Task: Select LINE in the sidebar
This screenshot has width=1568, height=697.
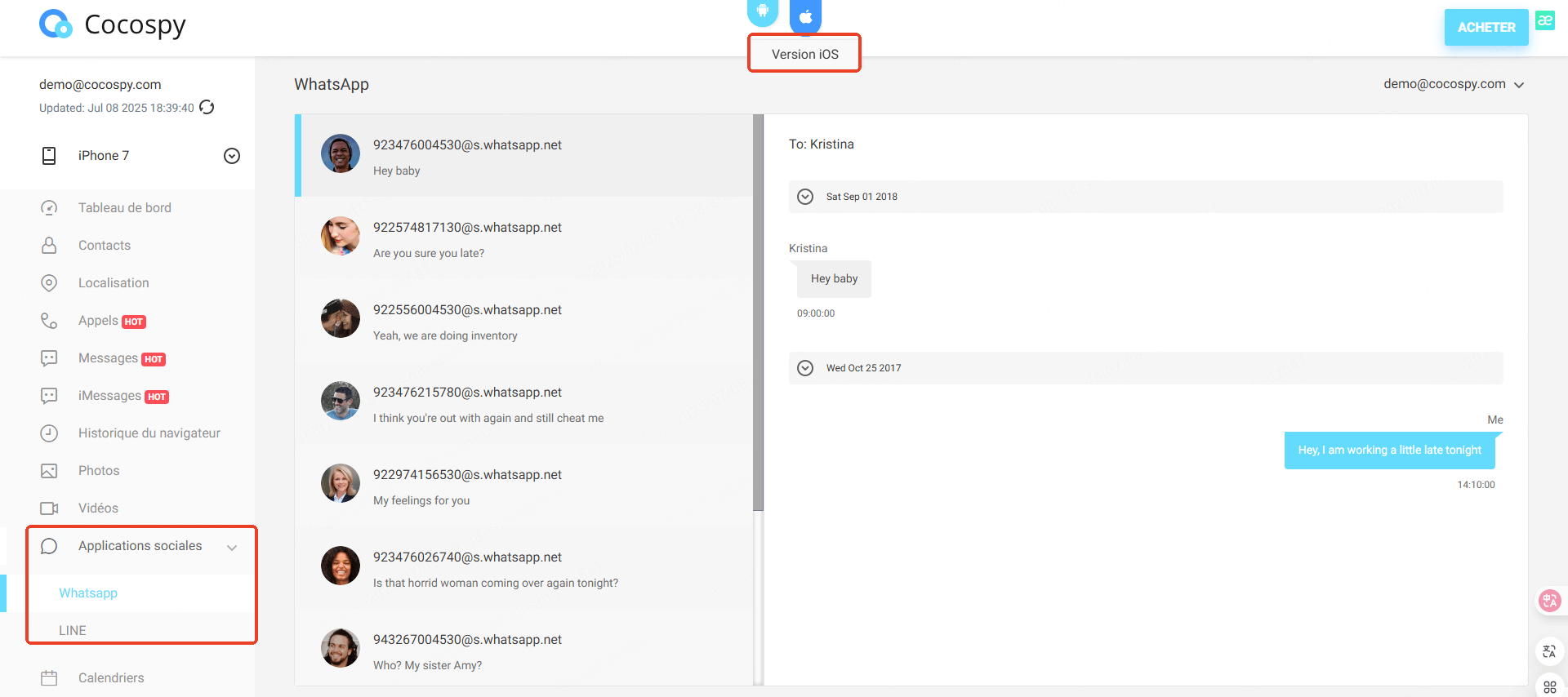Action: (73, 630)
